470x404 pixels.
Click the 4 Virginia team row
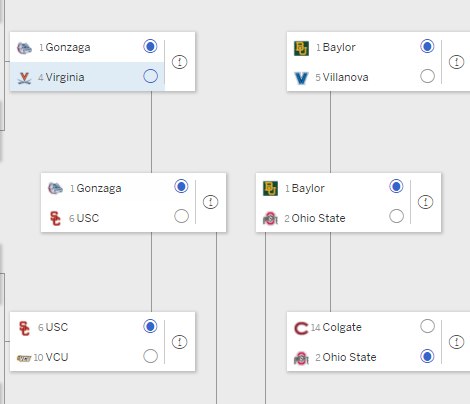87,77
